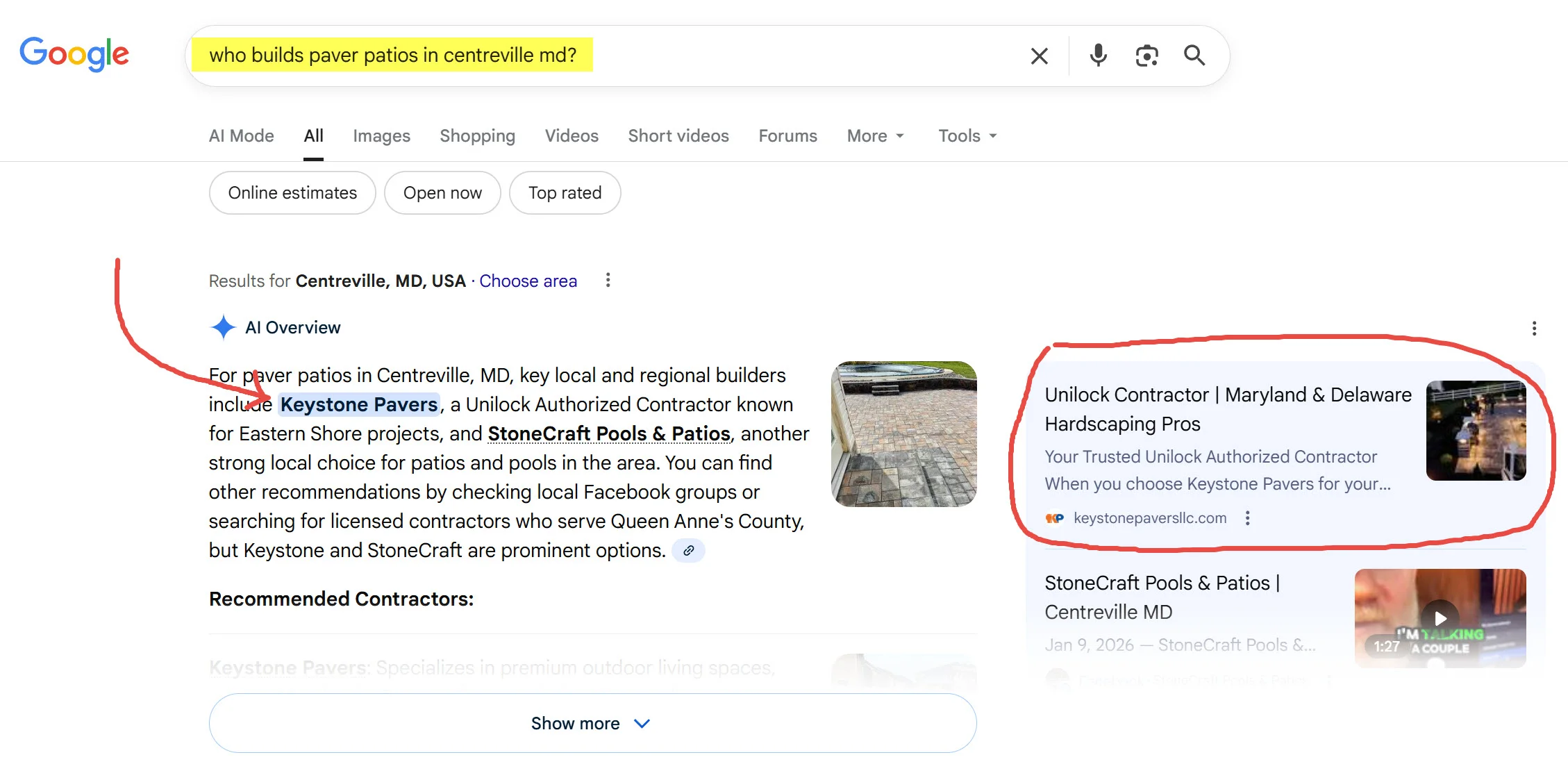Play the StoneCraft Pools & Patios video

[1440, 618]
